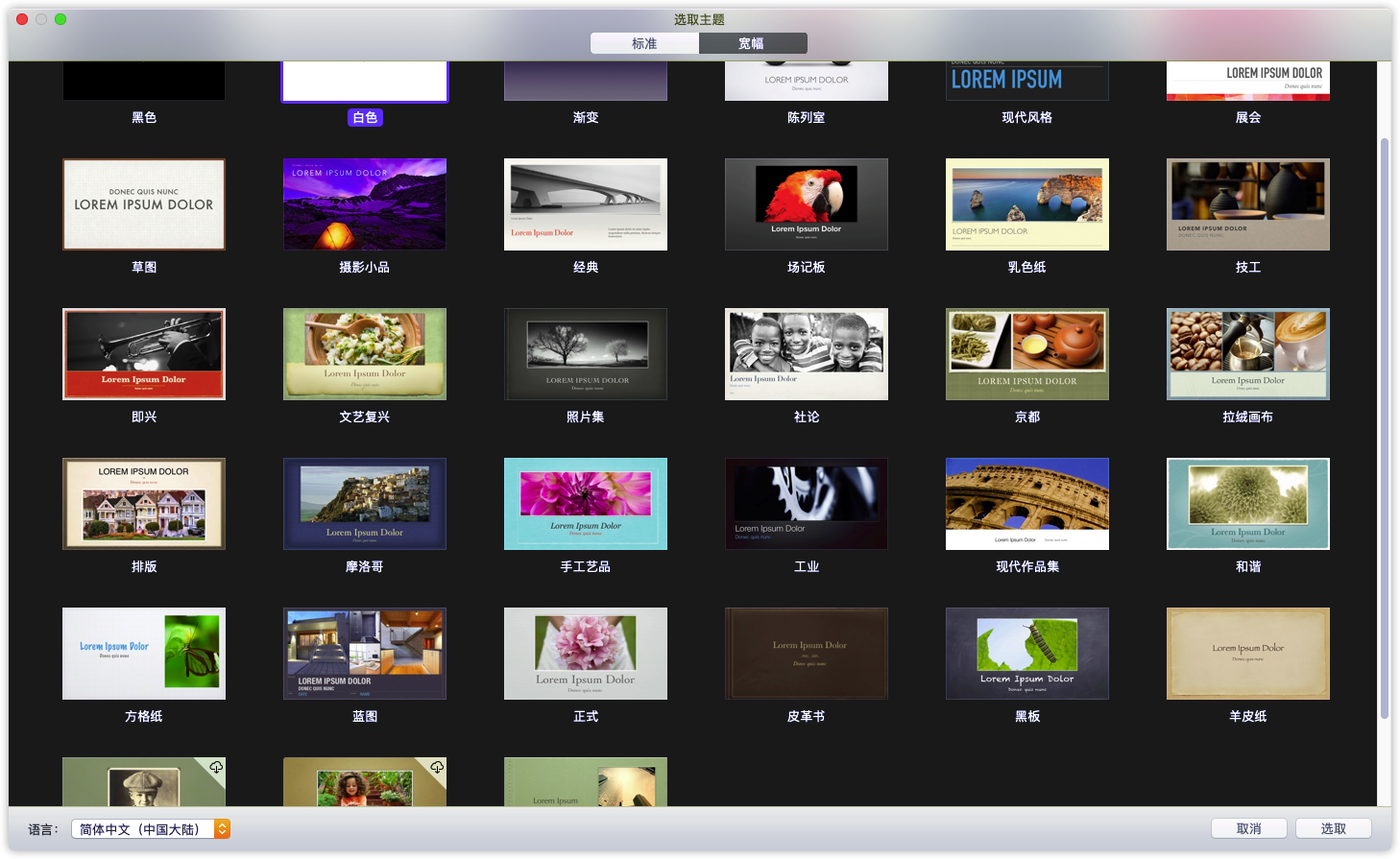Switch to the 宽幅 tab
Viewport: 1400px width, 859px height.
click(x=752, y=43)
